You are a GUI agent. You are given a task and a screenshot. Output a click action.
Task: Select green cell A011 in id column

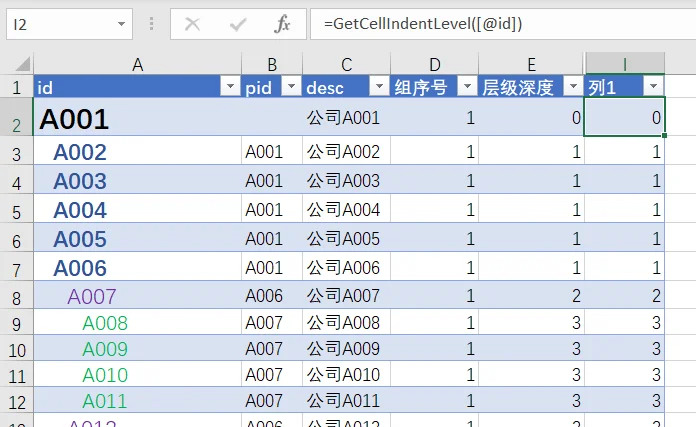(138, 400)
